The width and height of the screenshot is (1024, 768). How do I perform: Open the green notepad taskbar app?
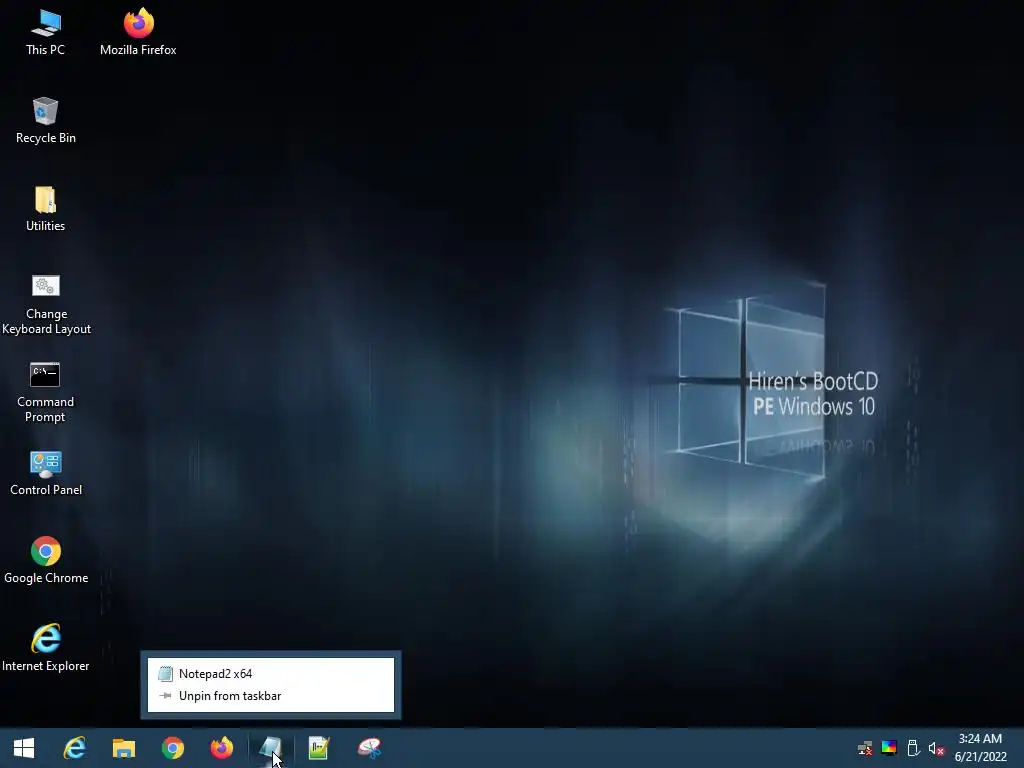tap(319, 748)
